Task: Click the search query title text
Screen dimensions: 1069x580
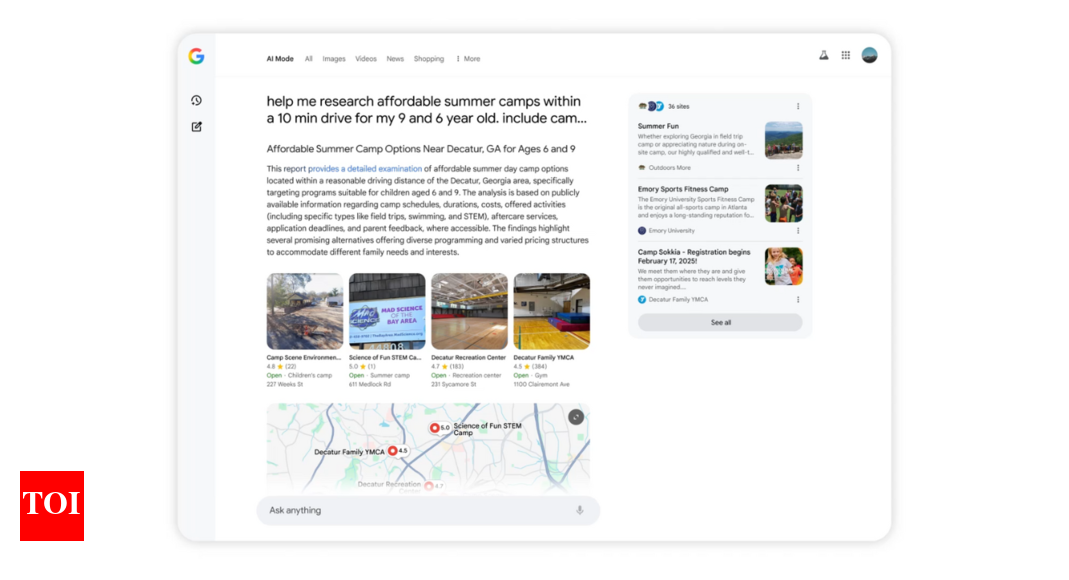Action: [426, 110]
